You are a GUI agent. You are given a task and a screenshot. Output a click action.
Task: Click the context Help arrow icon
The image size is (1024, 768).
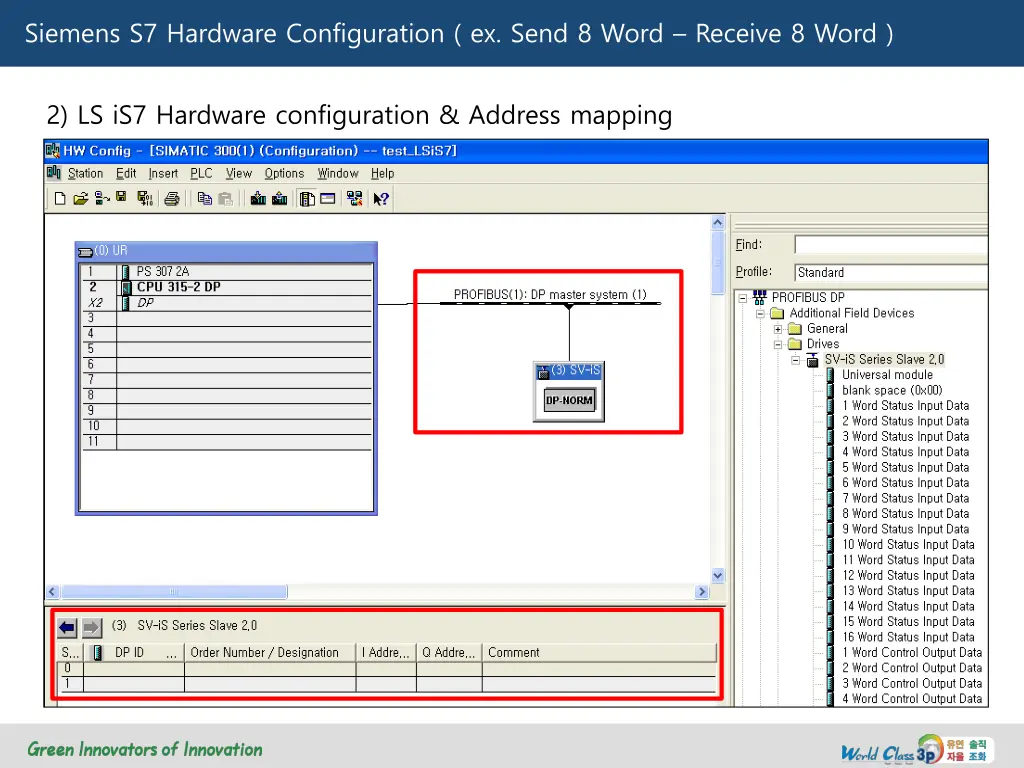point(381,199)
